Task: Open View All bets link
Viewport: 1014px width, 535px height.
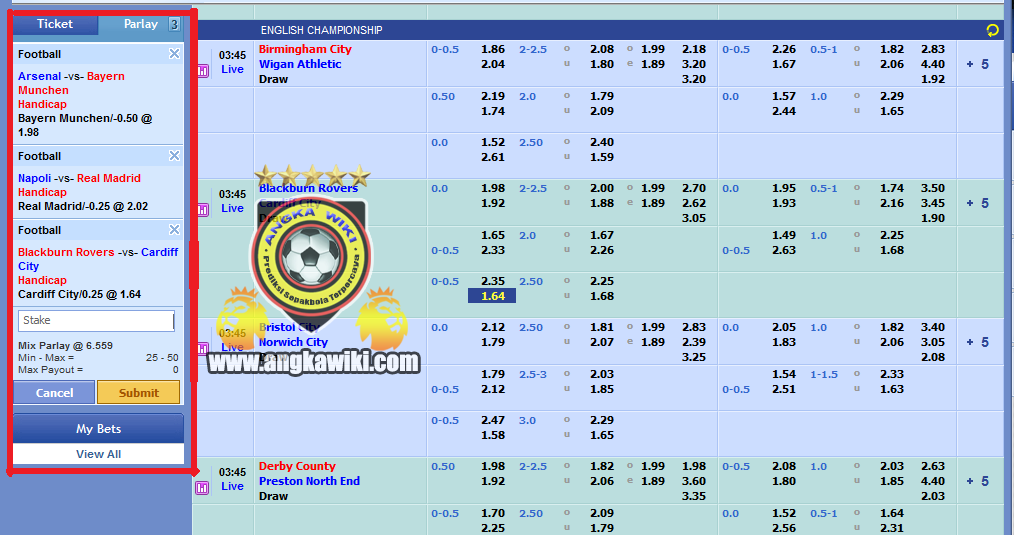Action: tap(98, 454)
